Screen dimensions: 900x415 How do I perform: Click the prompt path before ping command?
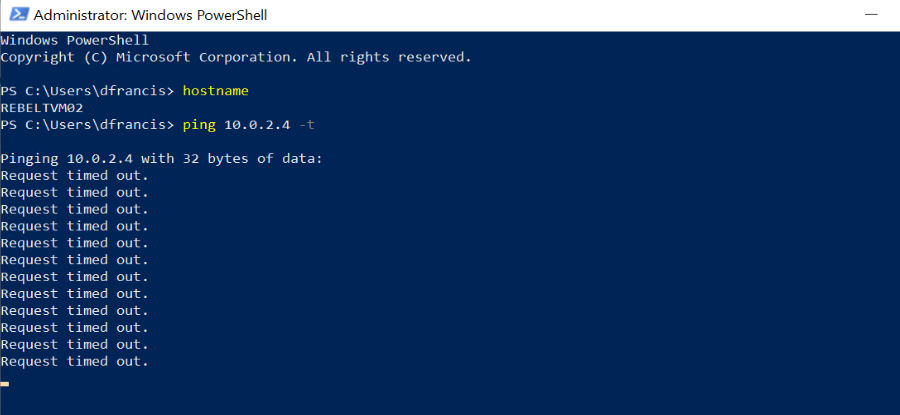pyautogui.click(x=87, y=125)
